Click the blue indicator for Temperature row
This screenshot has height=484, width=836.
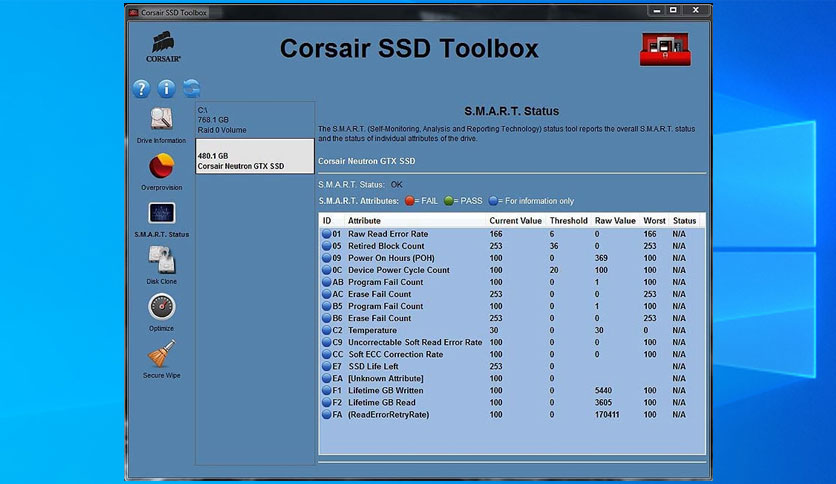(x=326, y=330)
